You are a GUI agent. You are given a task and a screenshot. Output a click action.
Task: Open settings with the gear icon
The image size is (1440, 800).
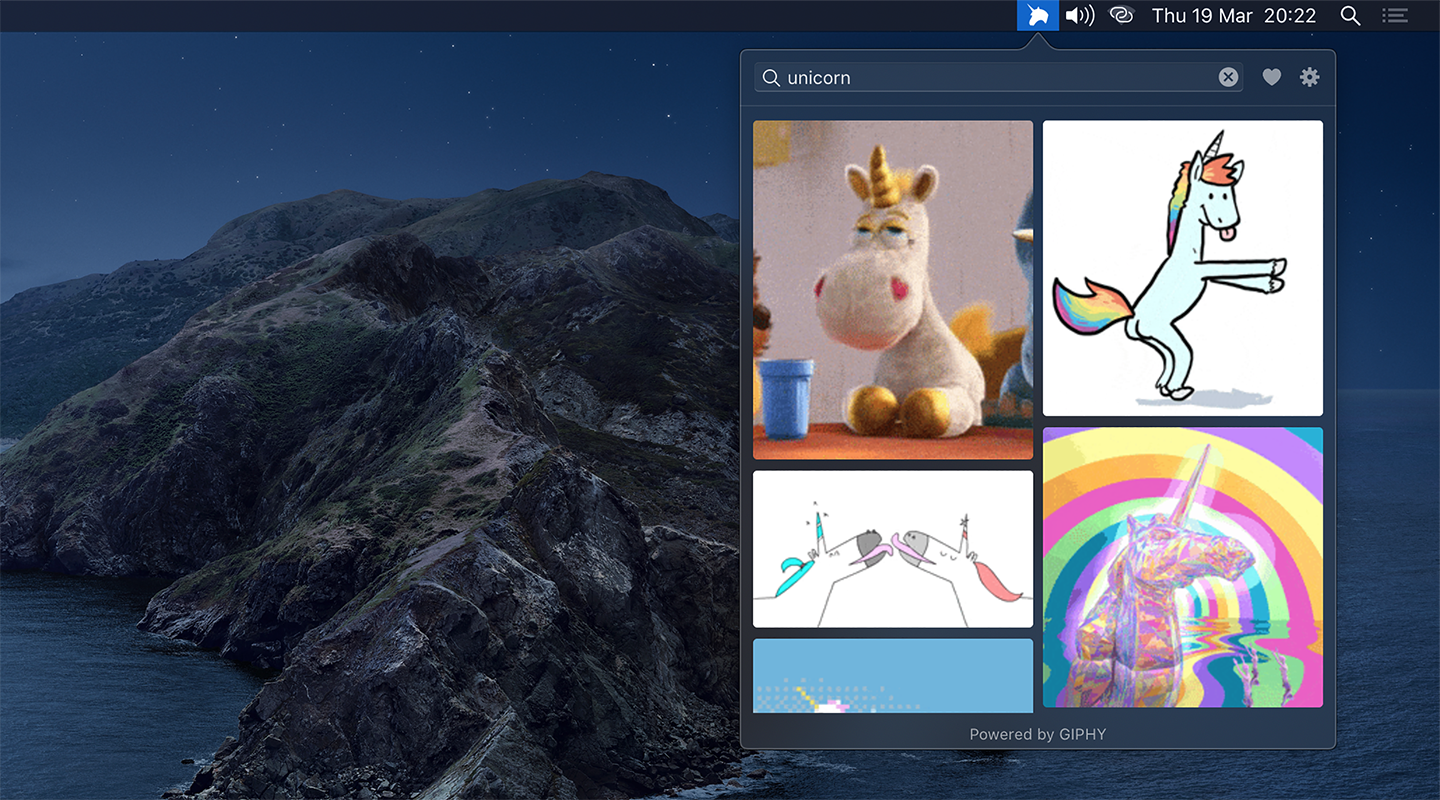1309,77
